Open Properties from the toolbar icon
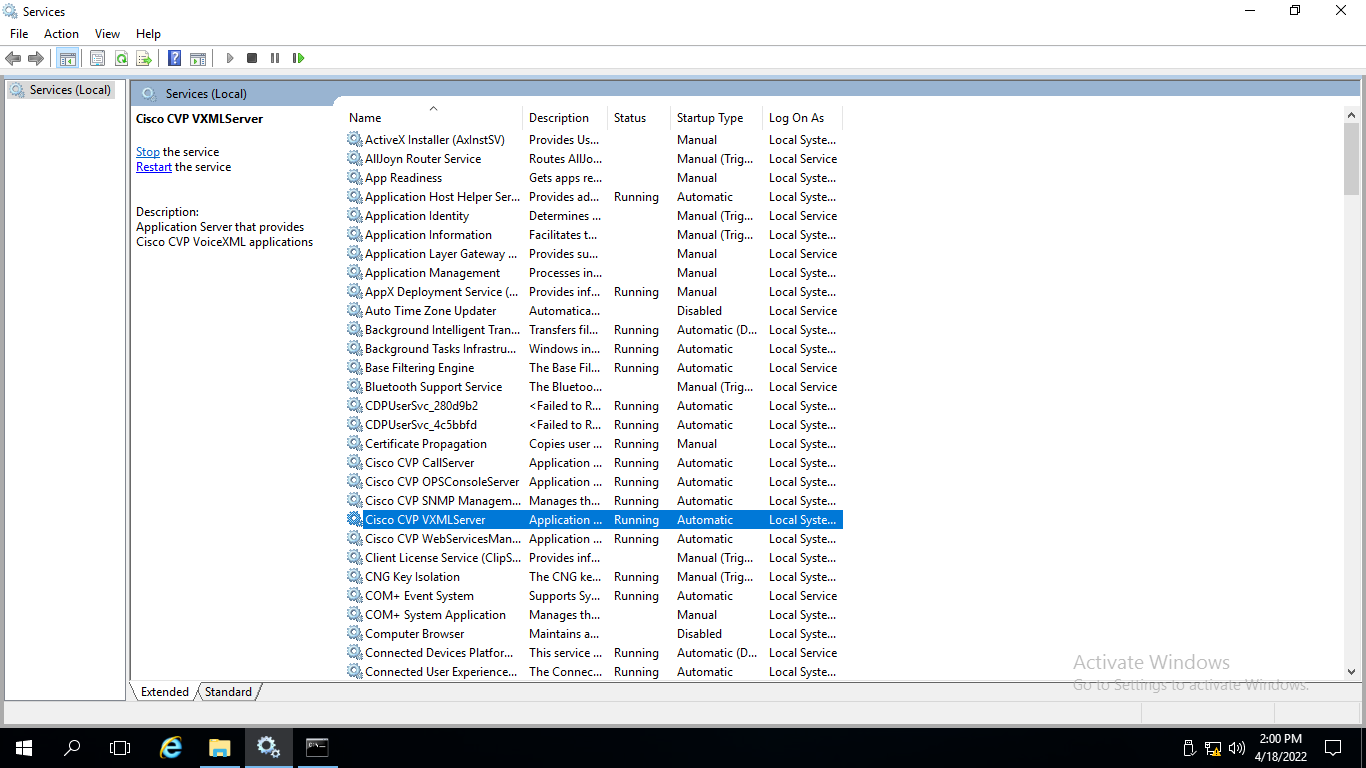Image resolution: width=1366 pixels, height=768 pixels. [97, 58]
